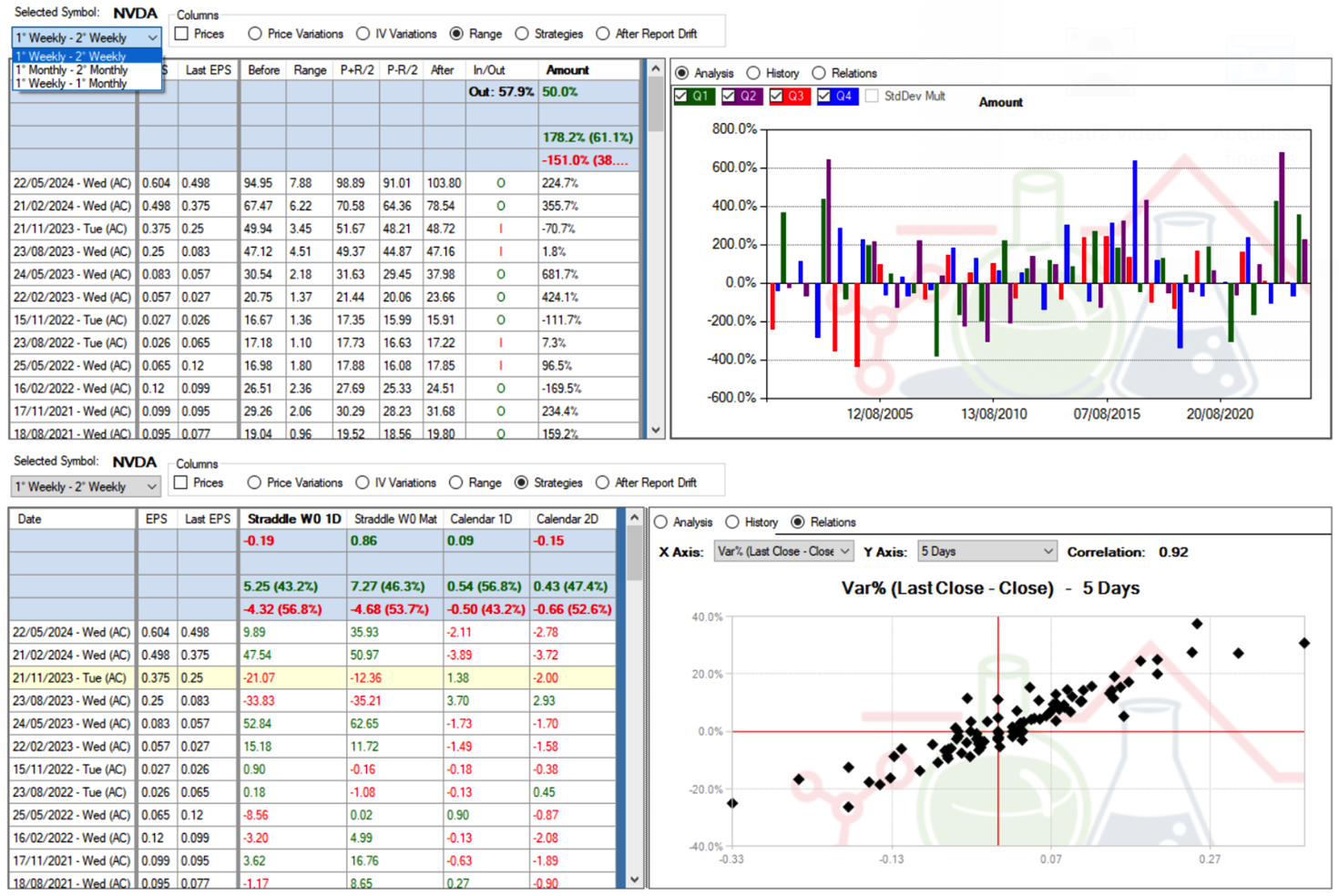Uncheck the purple Q2 series checkbox

tap(729, 96)
